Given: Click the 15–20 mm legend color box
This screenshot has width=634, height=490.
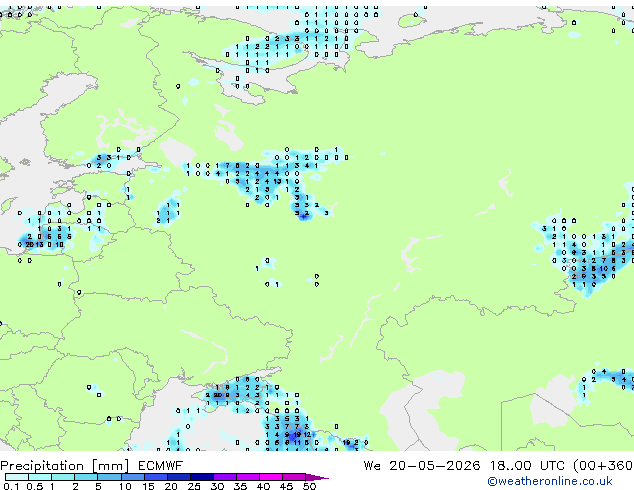Looking at the screenshot, I should click(x=156, y=477).
